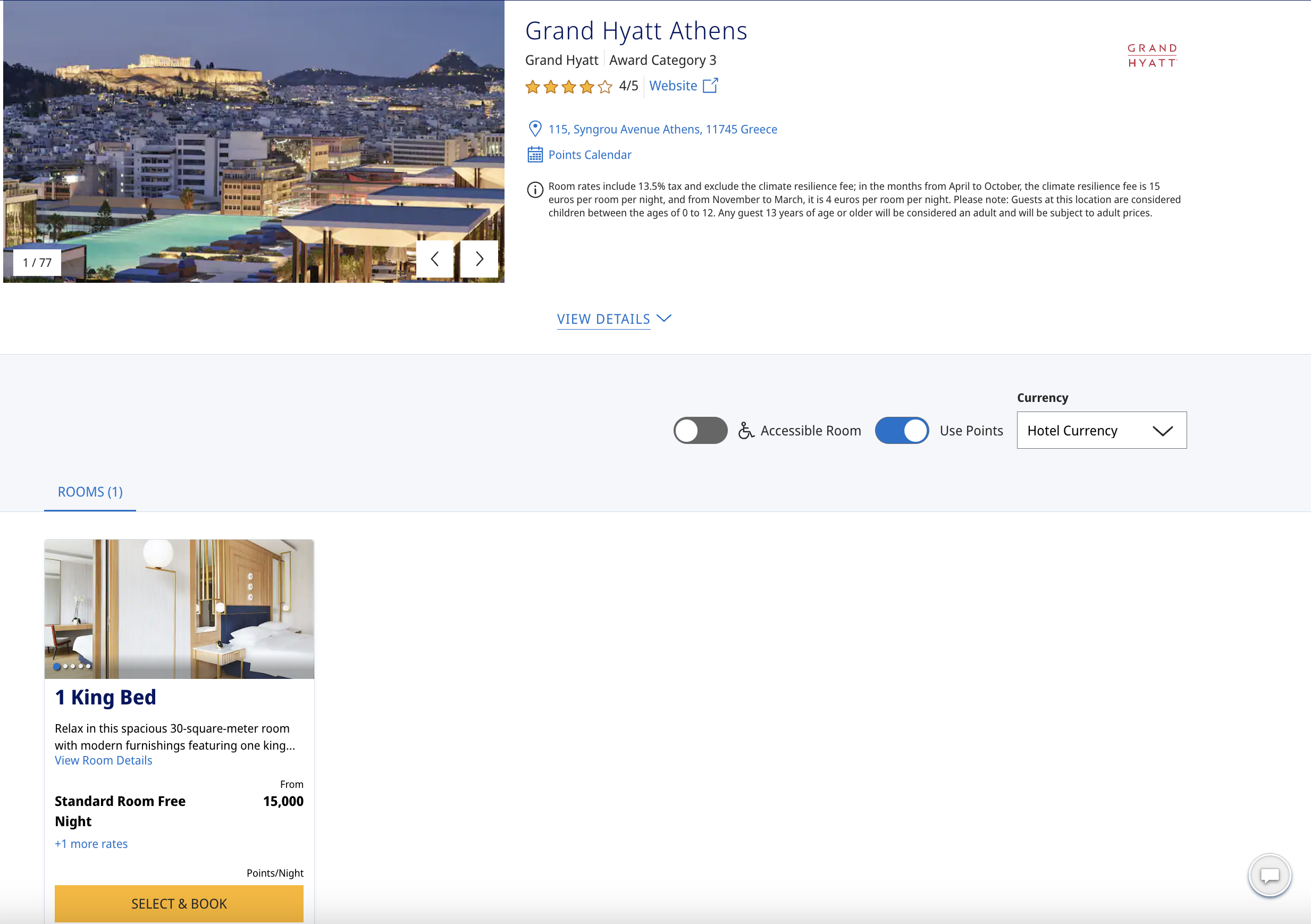This screenshot has height=924, width=1311.
Task: Click the 1 King Bed room photo
Action: 179,609
